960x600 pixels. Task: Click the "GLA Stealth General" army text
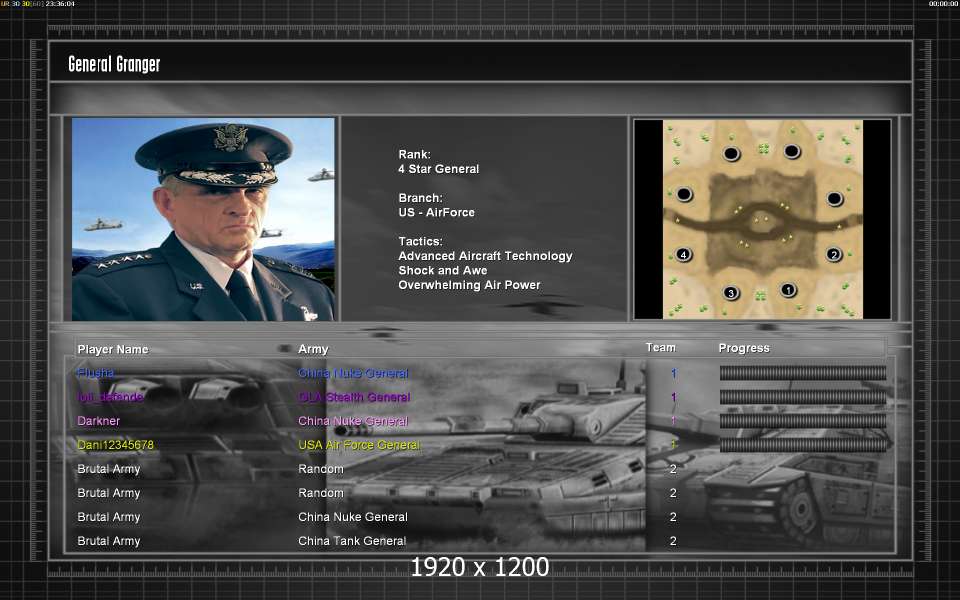pyautogui.click(x=354, y=397)
